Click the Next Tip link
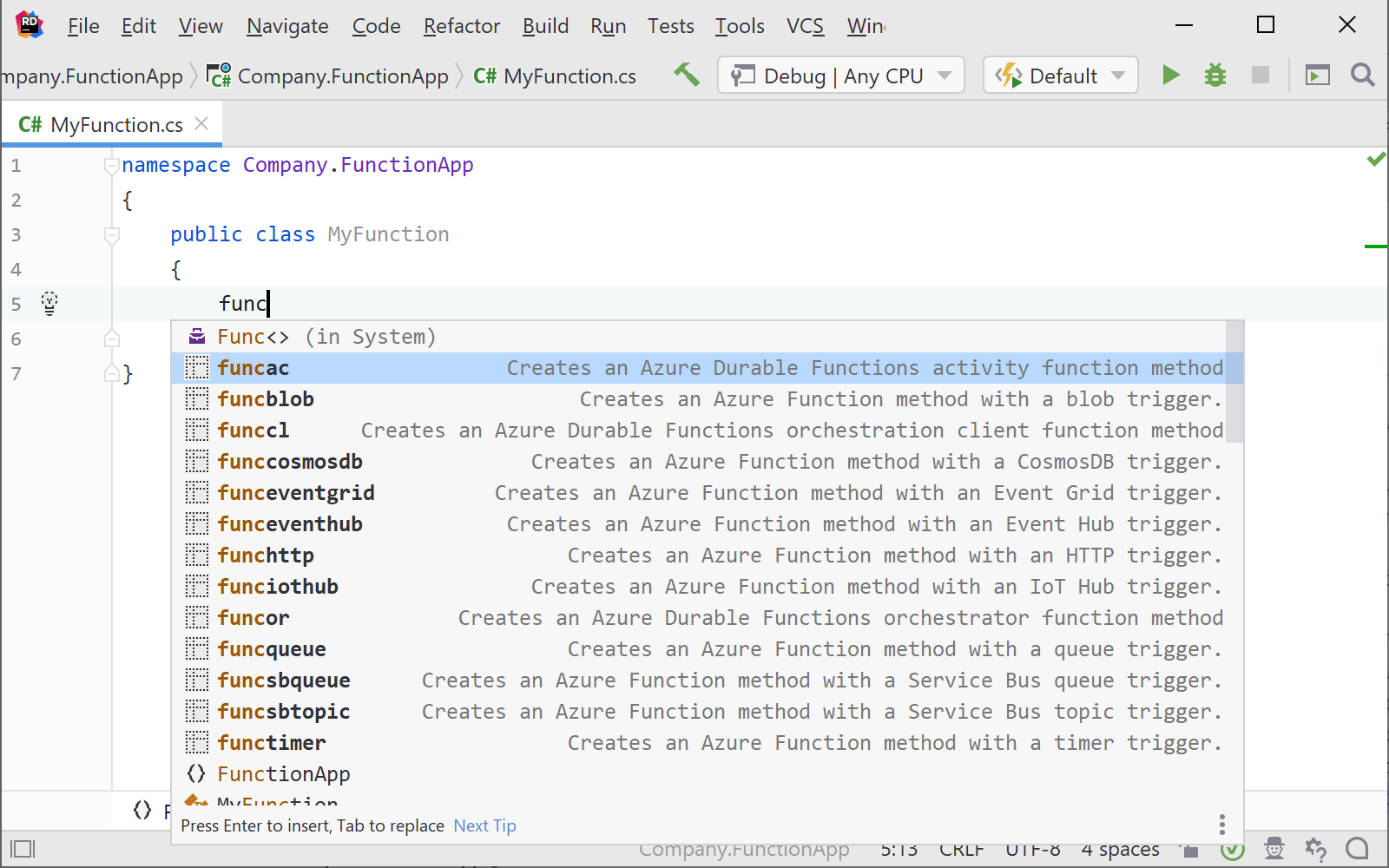This screenshot has height=868, width=1389. tap(484, 825)
